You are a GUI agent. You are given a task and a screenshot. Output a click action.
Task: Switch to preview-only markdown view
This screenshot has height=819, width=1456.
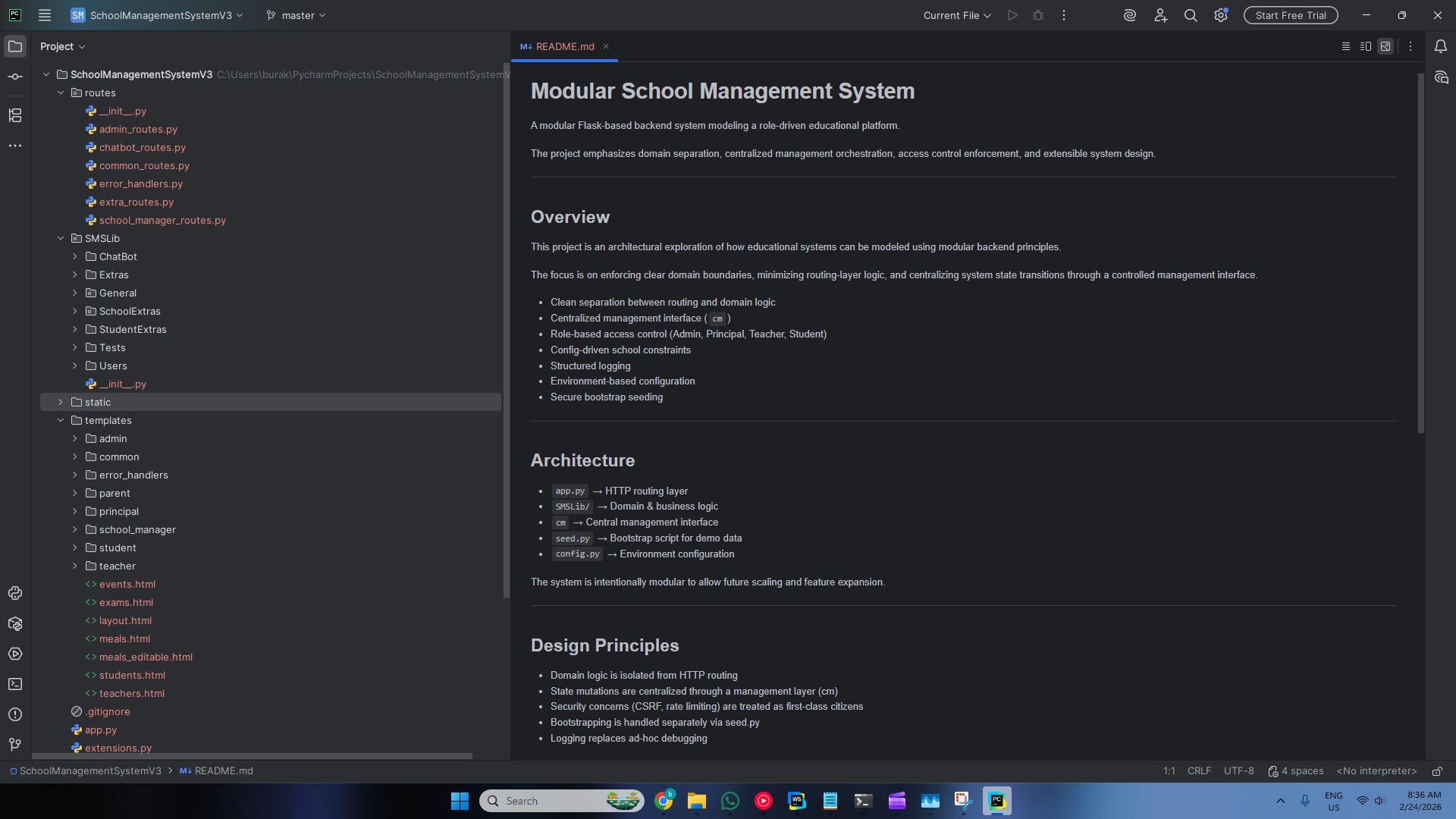1385,46
